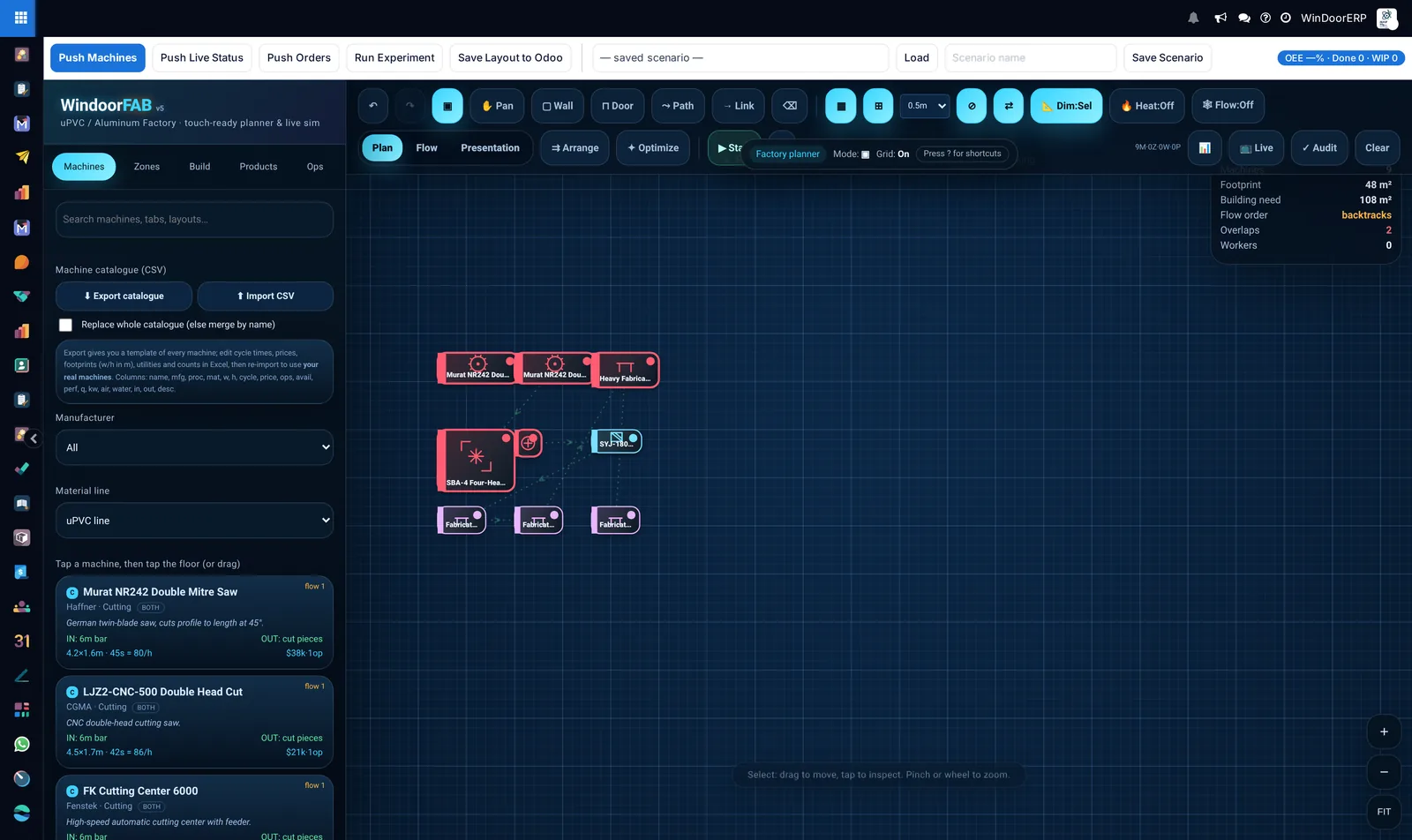Click the Run Experiment button
The height and width of the screenshot is (840, 1412).
(x=394, y=58)
